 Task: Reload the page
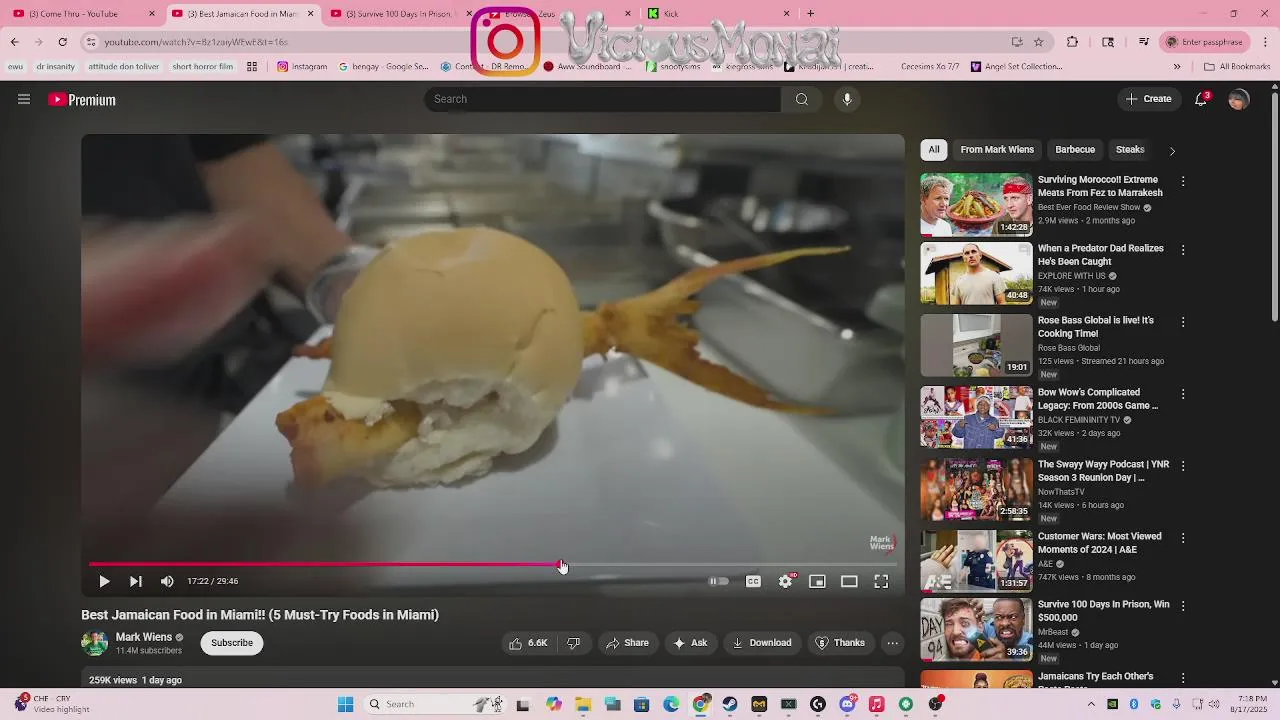[62, 42]
